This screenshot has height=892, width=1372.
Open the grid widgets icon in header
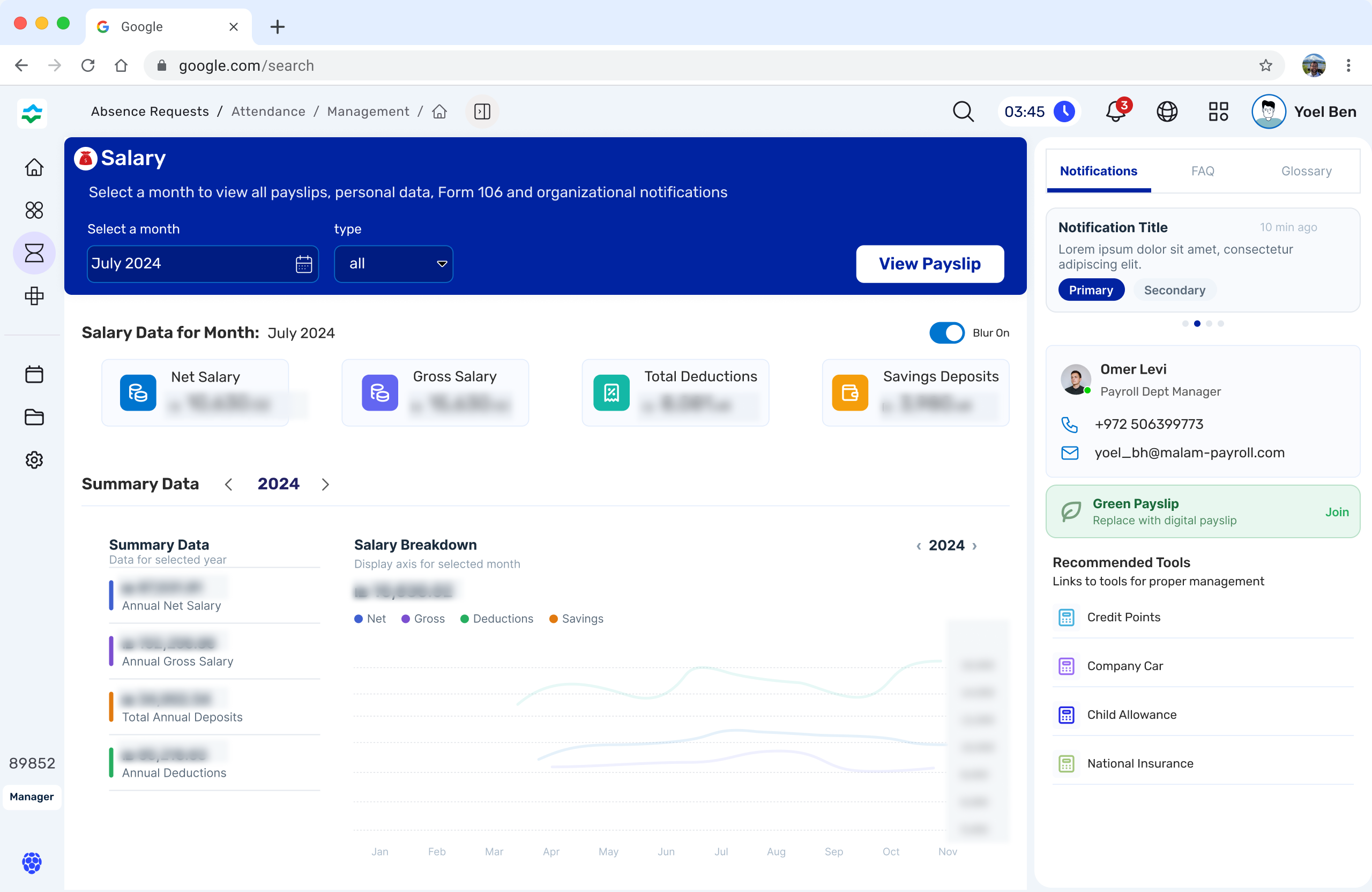click(x=1218, y=111)
